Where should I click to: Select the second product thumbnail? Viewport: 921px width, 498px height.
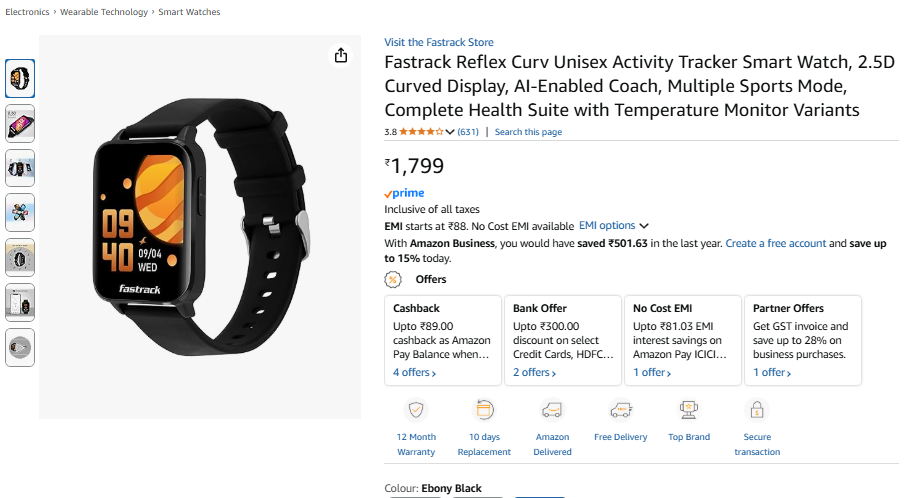(x=20, y=123)
